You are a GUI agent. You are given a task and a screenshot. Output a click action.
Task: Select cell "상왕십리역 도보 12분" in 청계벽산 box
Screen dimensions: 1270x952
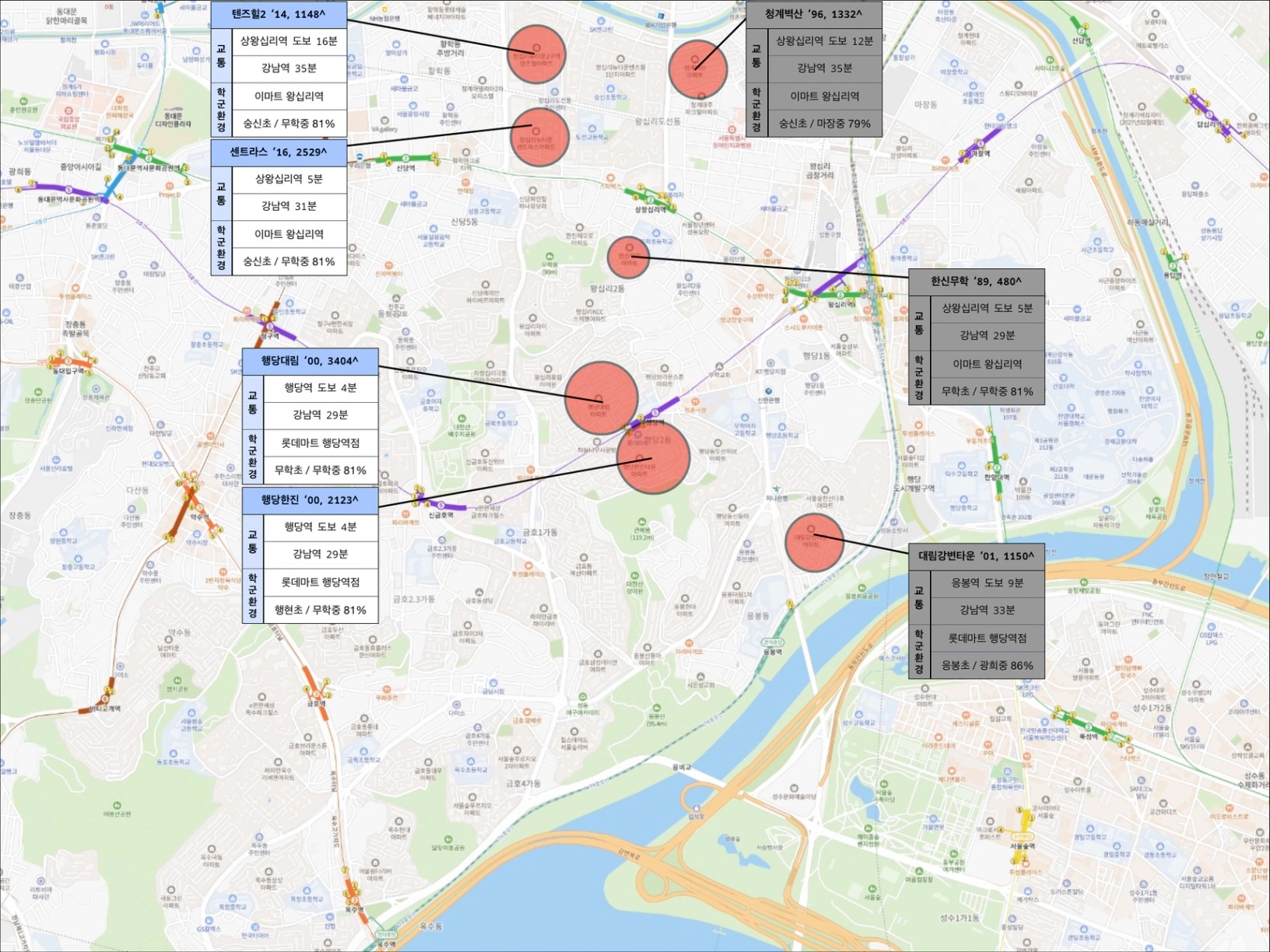(825, 41)
